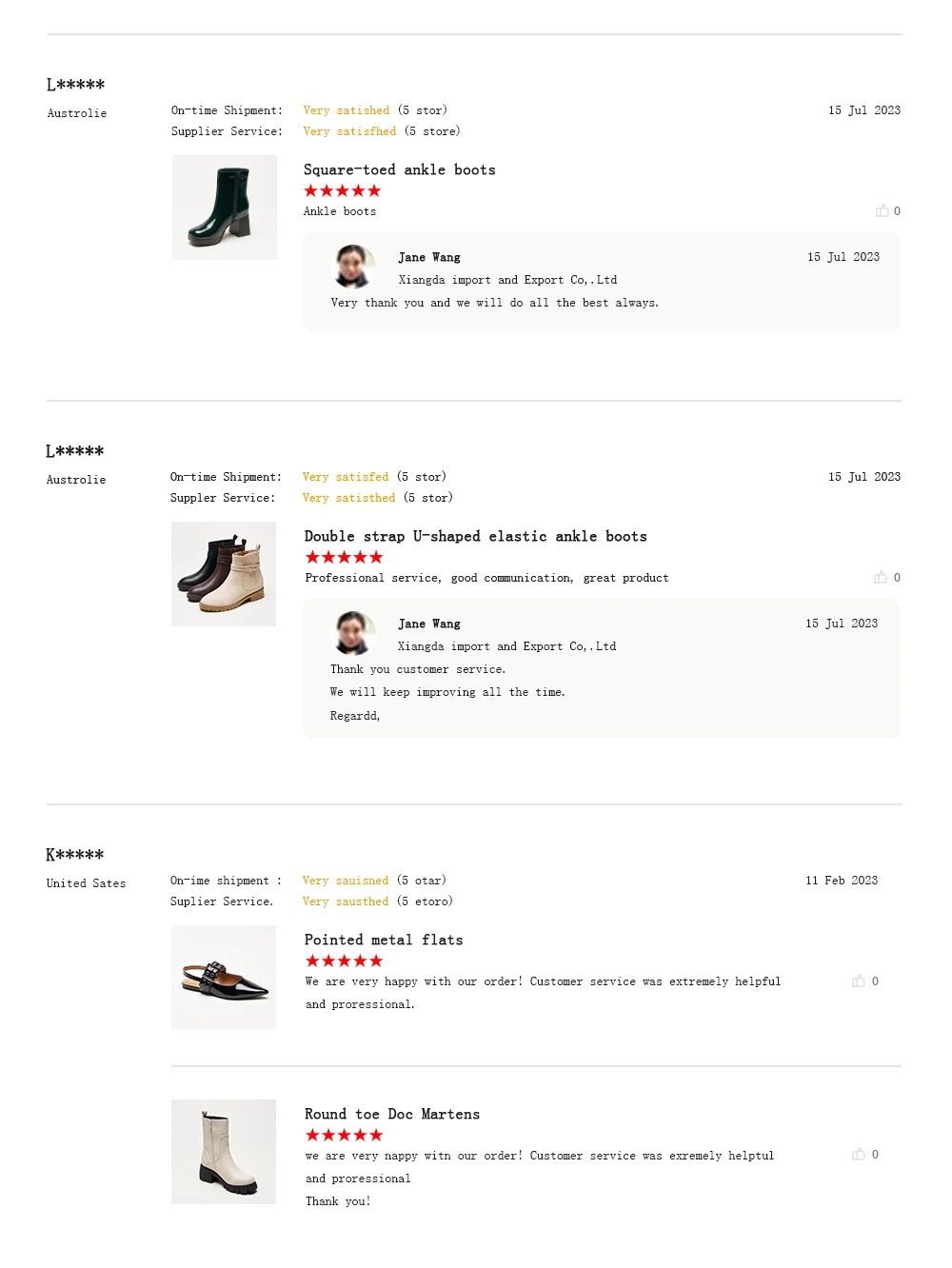The image size is (952, 1268).
Task: Open the Square-toed ankle boots product title
Action: click(x=399, y=169)
